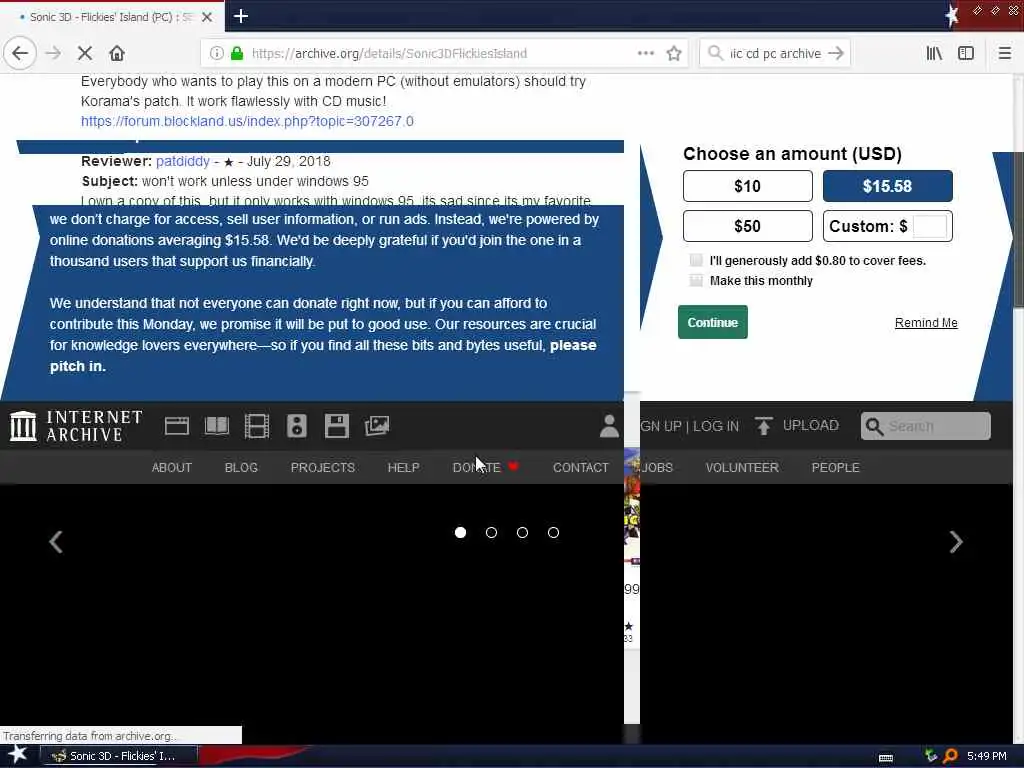1024x768 pixels.
Task: Go to previous carousel slide
Action: point(56,542)
